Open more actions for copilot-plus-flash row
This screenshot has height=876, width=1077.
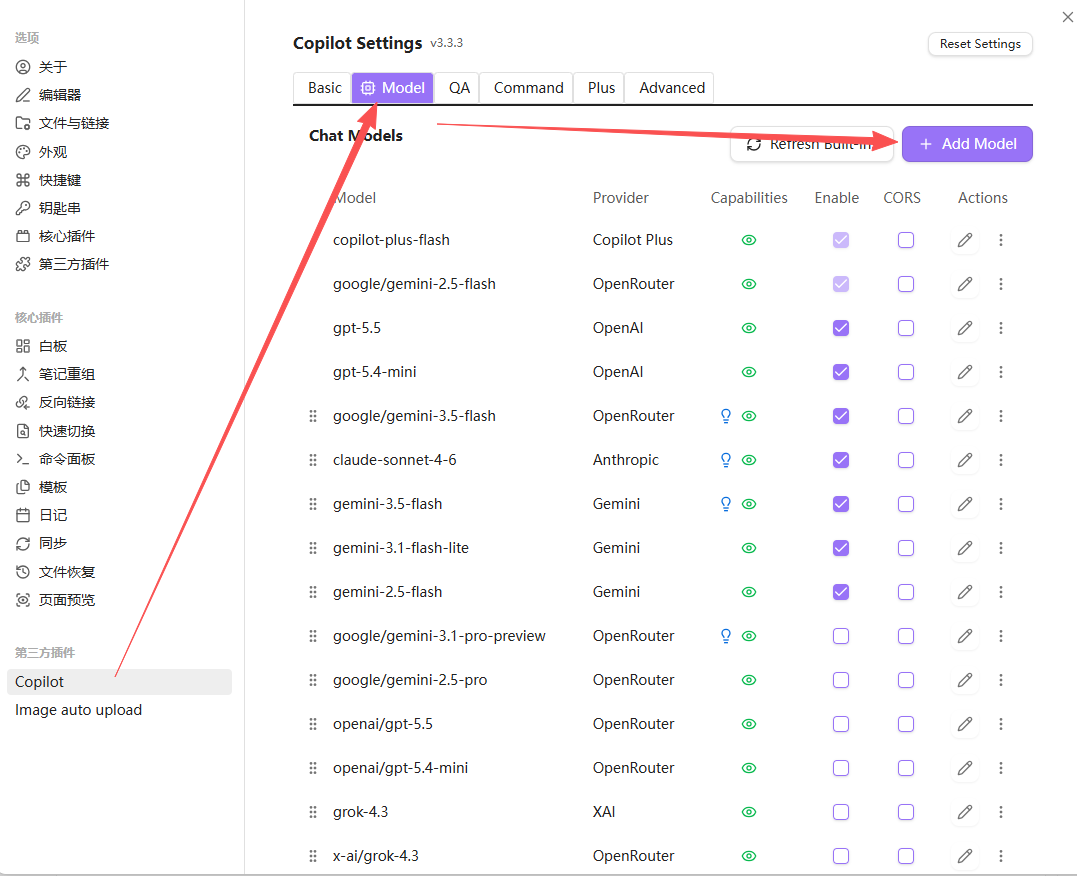1001,240
